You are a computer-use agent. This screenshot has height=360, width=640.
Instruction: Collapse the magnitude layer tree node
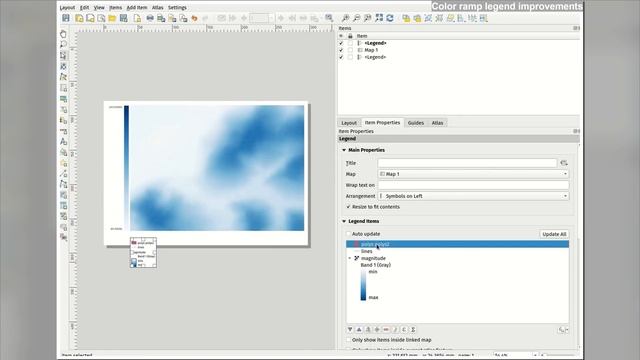coord(350,258)
